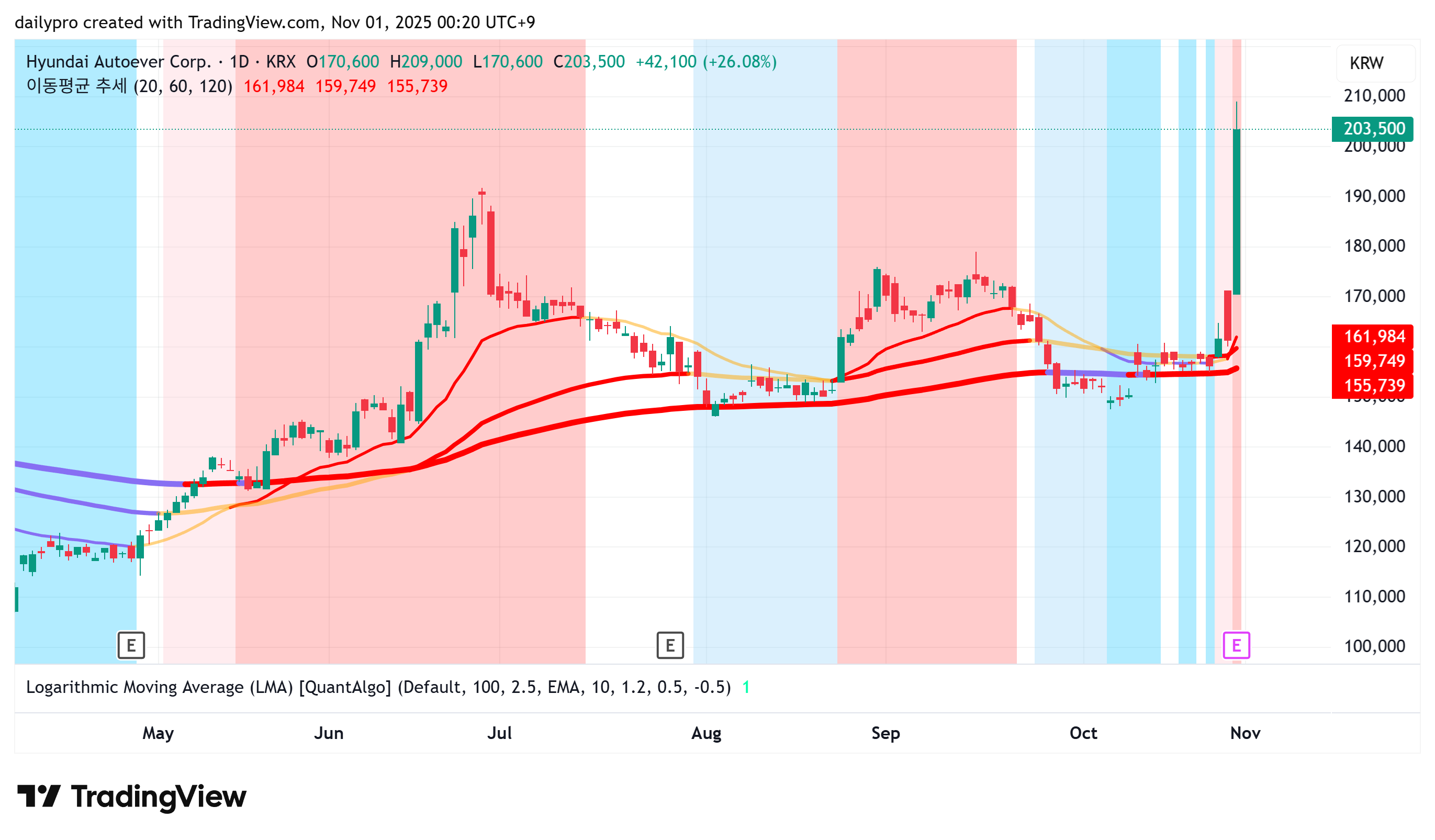The height and width of the screenshot is (840, 1435).
Task: Click the Hyundai Autoever Corp. symbol title
Action: click(x=118, y=62)
